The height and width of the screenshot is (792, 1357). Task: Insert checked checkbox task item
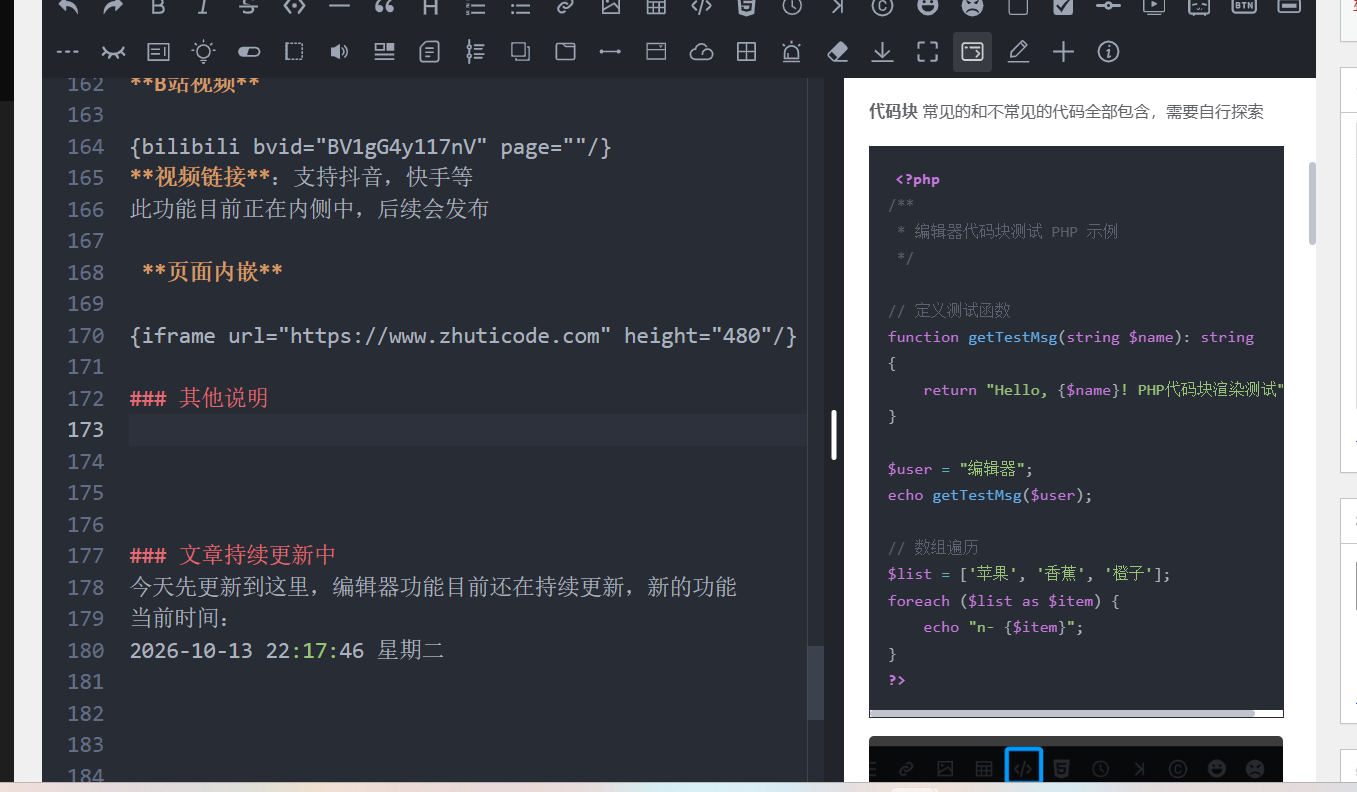tap(1063, 6)
